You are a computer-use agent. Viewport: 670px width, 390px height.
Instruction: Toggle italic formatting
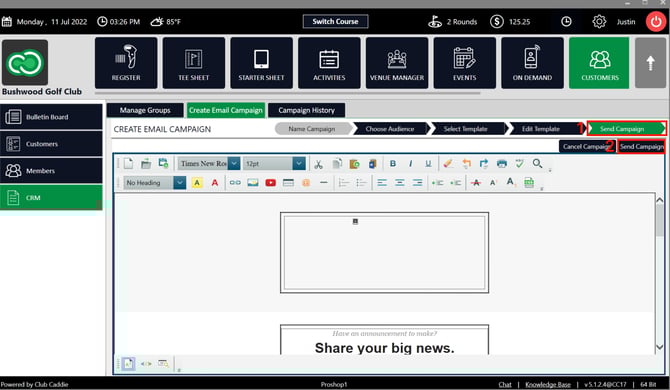tap(410, 163)
